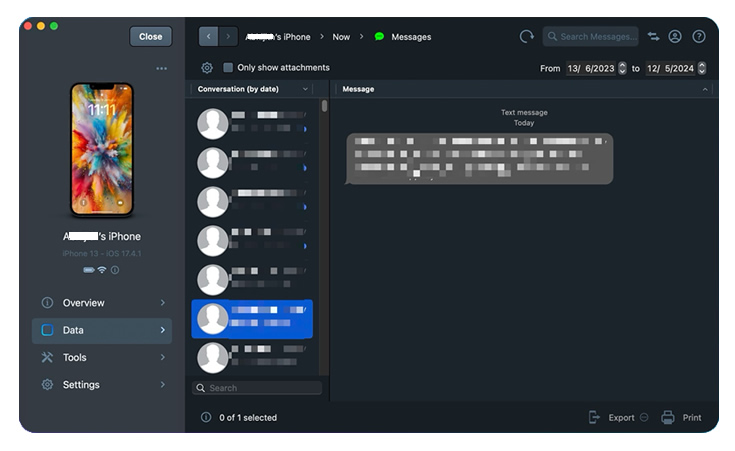
Task: Click the Tools wrench icon
Action: (47, 358)
